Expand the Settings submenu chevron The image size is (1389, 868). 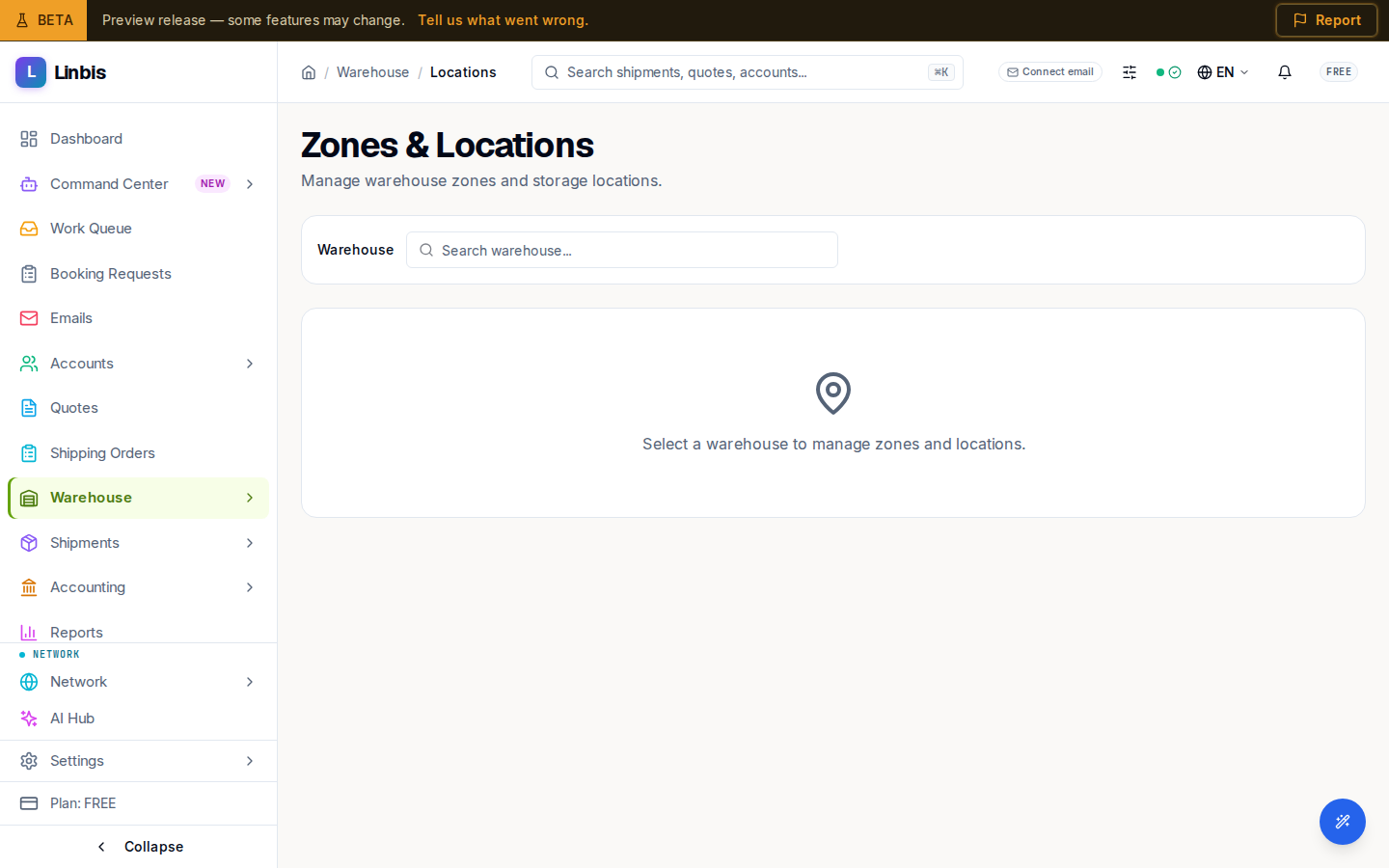[x=250, y=761]
